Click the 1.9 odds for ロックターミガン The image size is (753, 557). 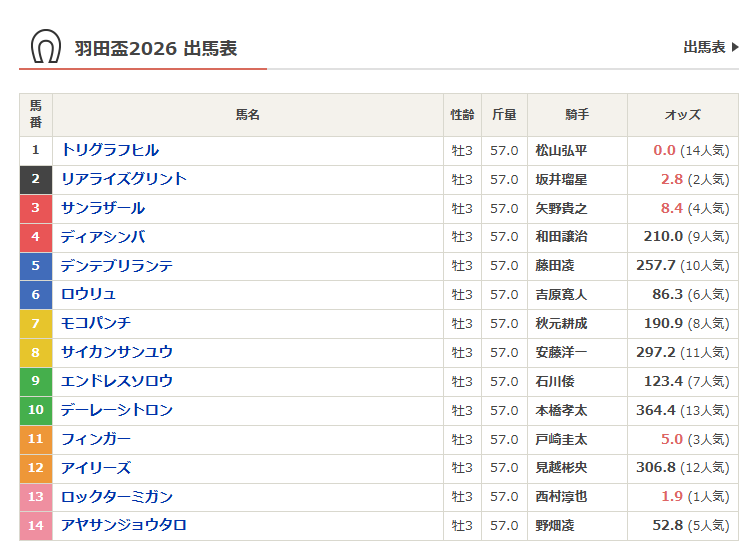point(671,497)
